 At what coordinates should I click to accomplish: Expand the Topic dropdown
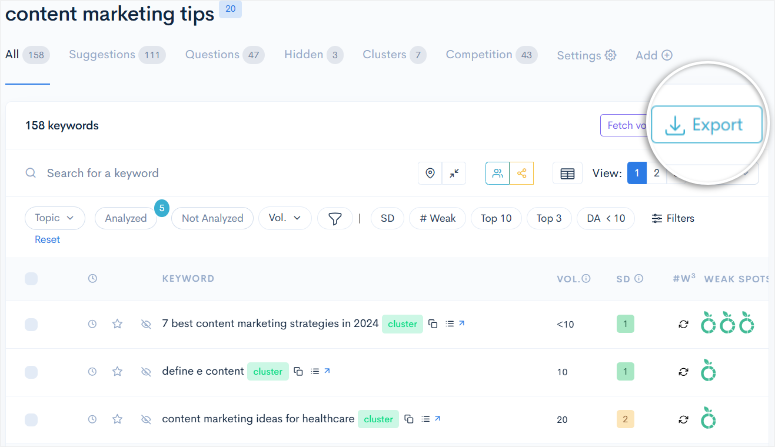54,218
